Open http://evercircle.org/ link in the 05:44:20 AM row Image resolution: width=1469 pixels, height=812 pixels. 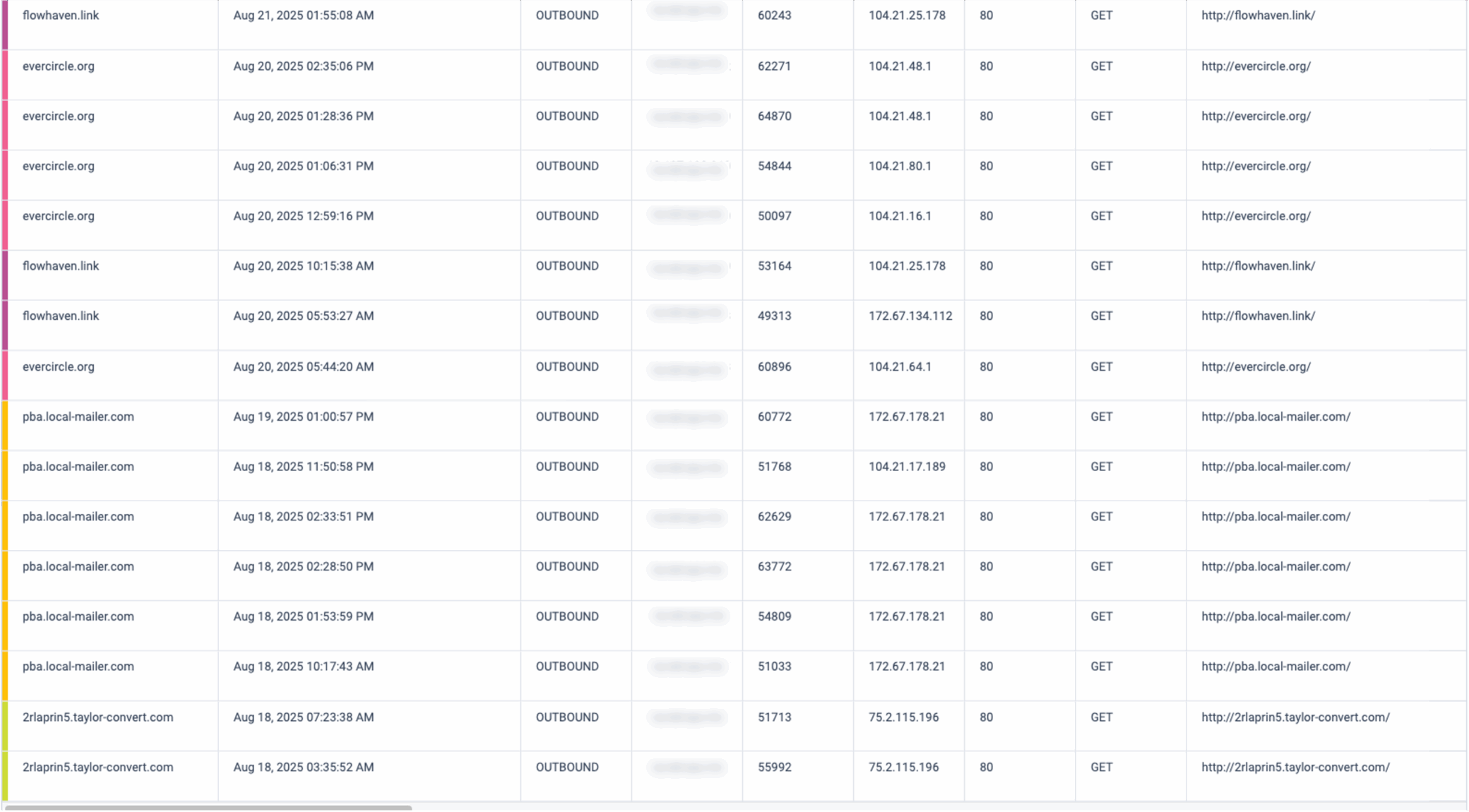pos(1256,367)
